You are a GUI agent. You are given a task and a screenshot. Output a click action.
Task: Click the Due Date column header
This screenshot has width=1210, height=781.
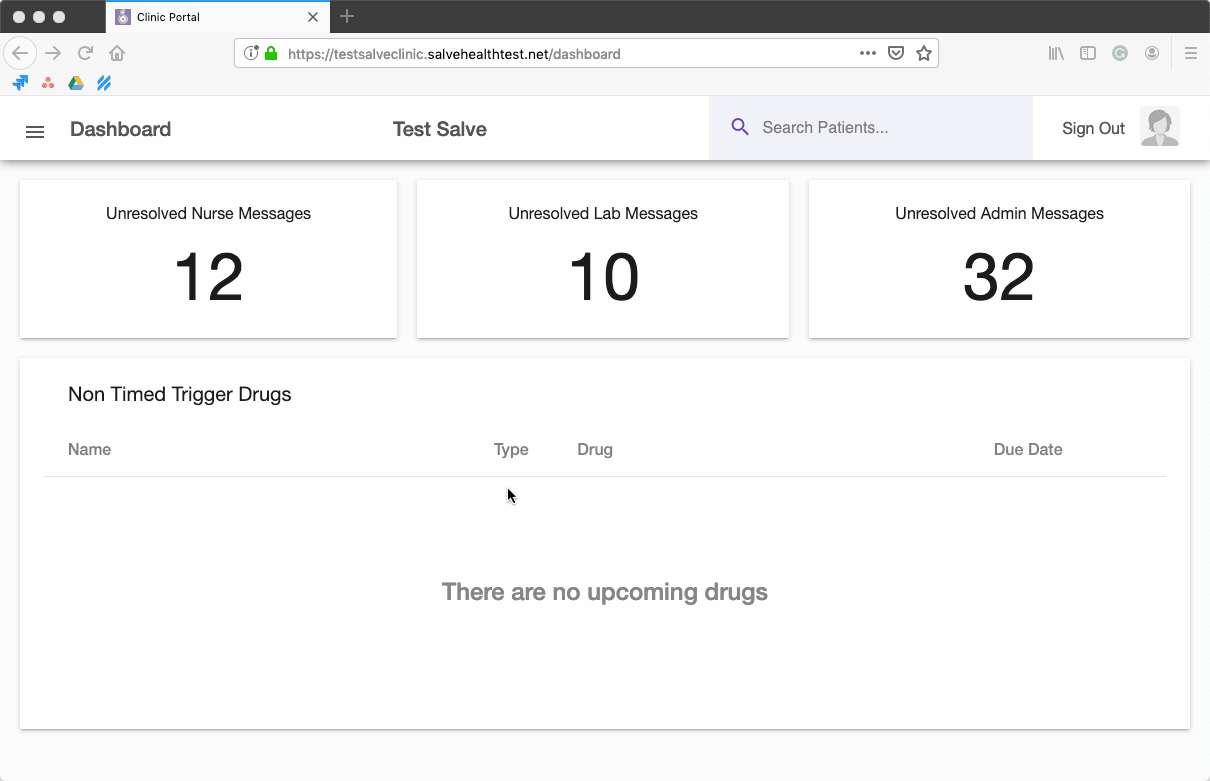click(1028, 449)
